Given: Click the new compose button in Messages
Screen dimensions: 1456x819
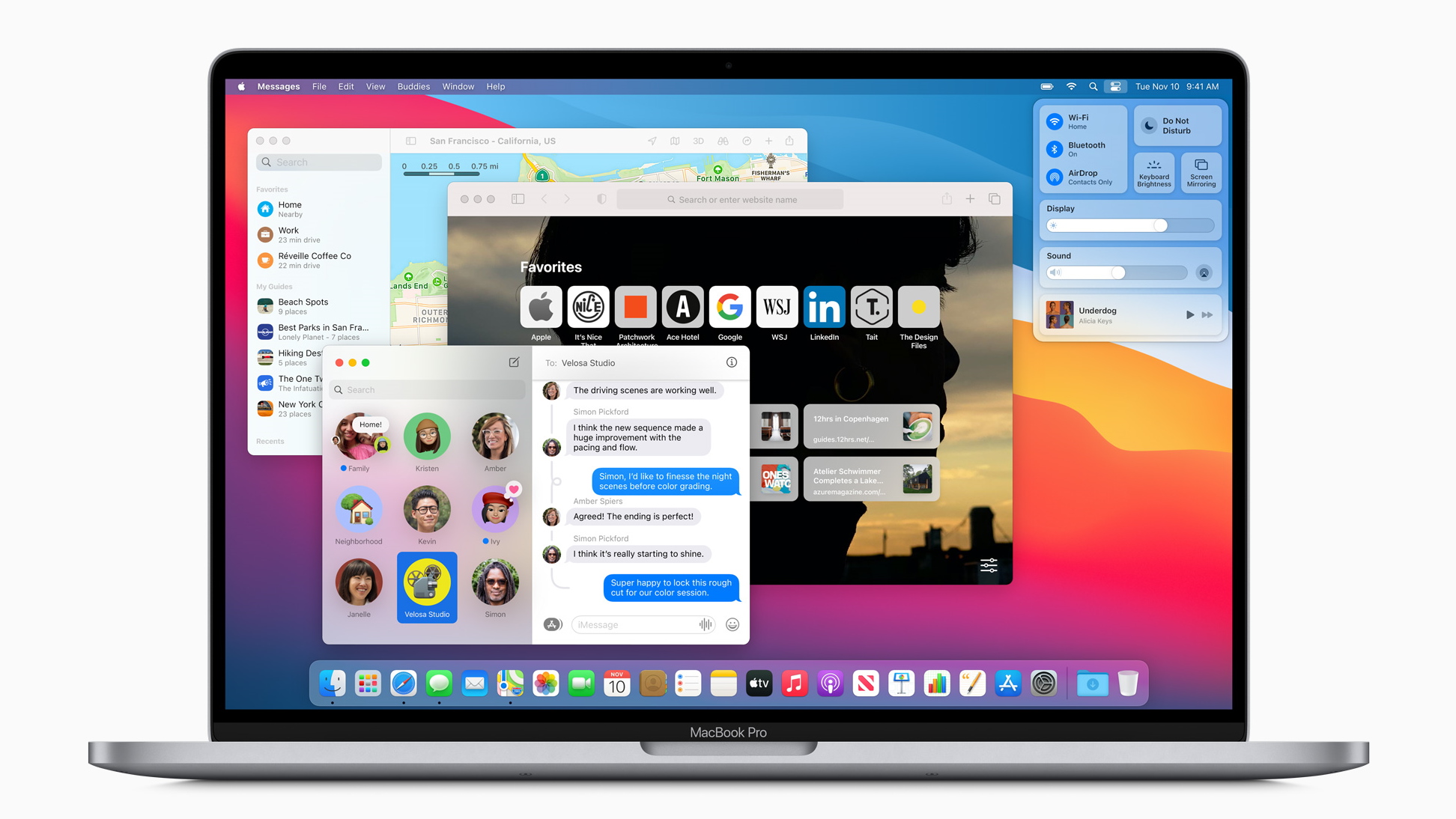Looking at the screenshot, I should 515,363.
